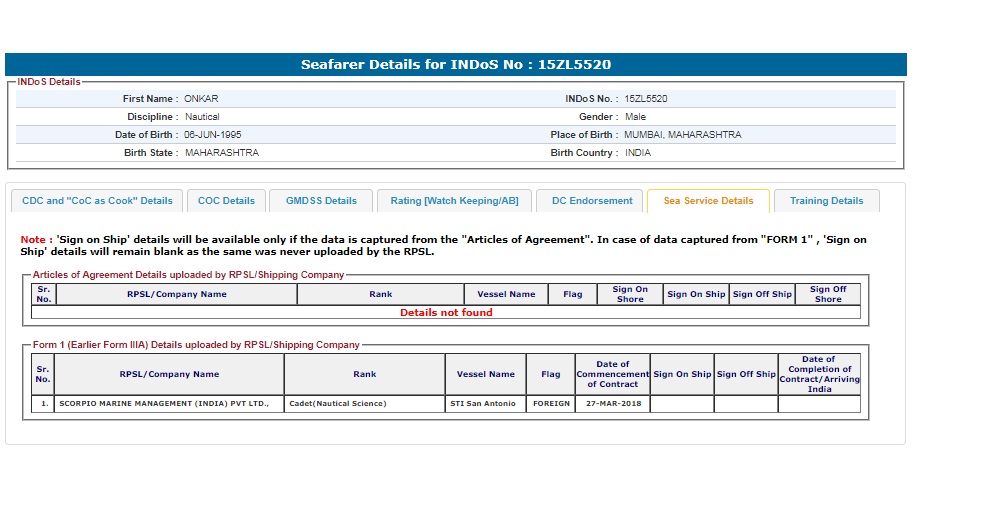Click the SCORPIO MARINE MANAGEMENT company cell
This screenshot has width=1000, height=508.
click(x=162, y=404)
